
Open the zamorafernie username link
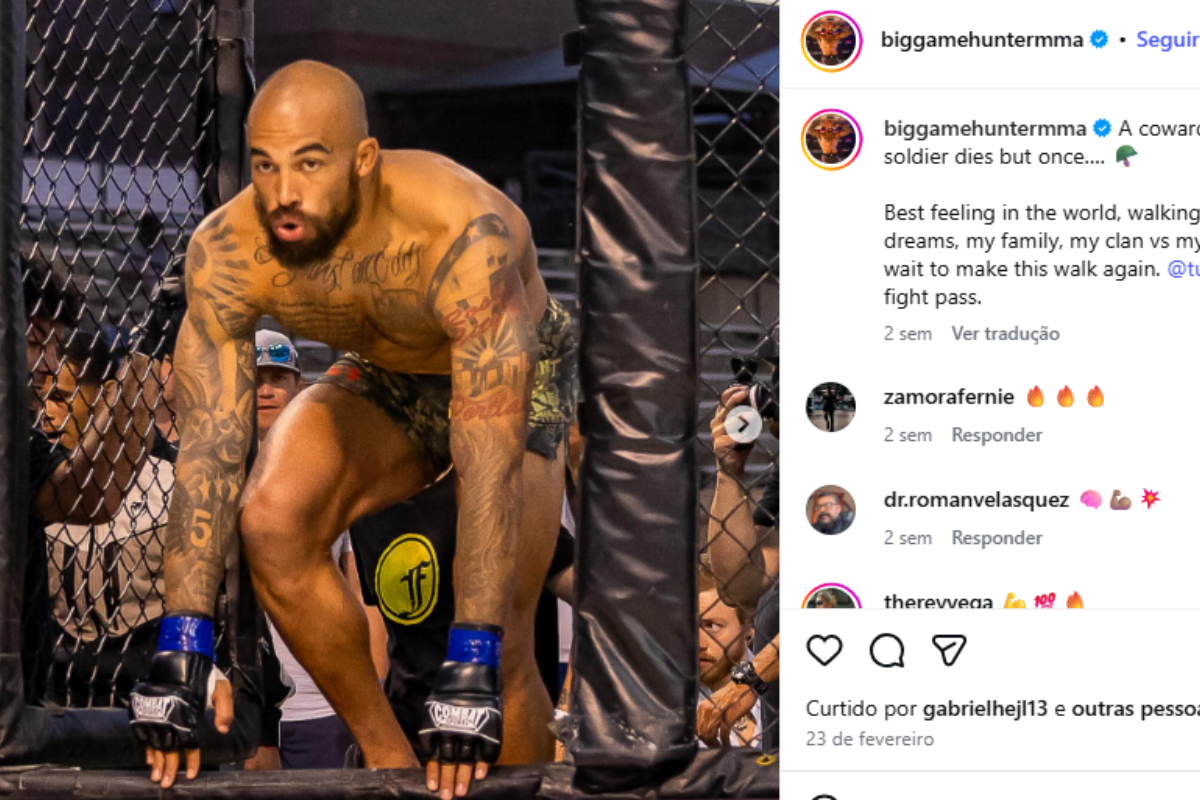coord(949,397)
